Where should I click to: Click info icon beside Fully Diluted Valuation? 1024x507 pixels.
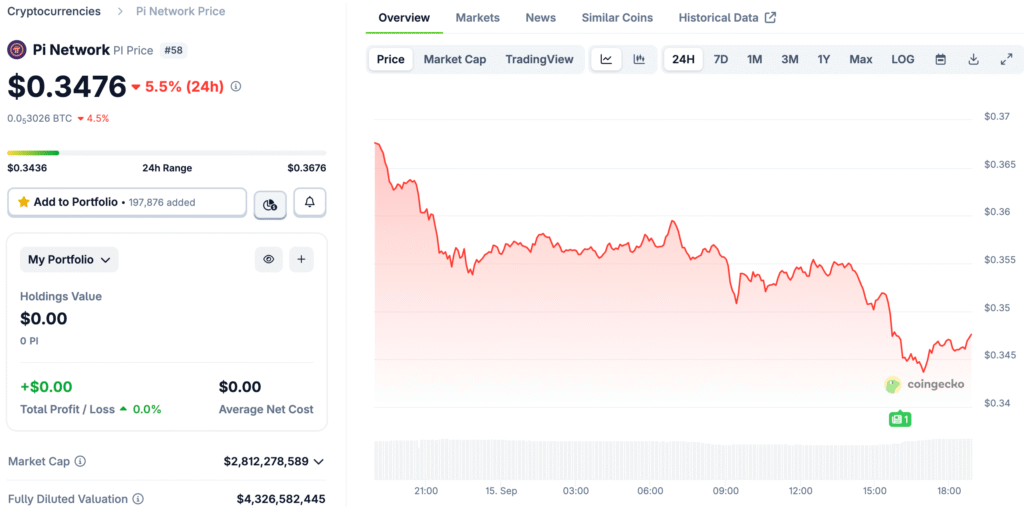pyautogui.click(x=138, y=499)
